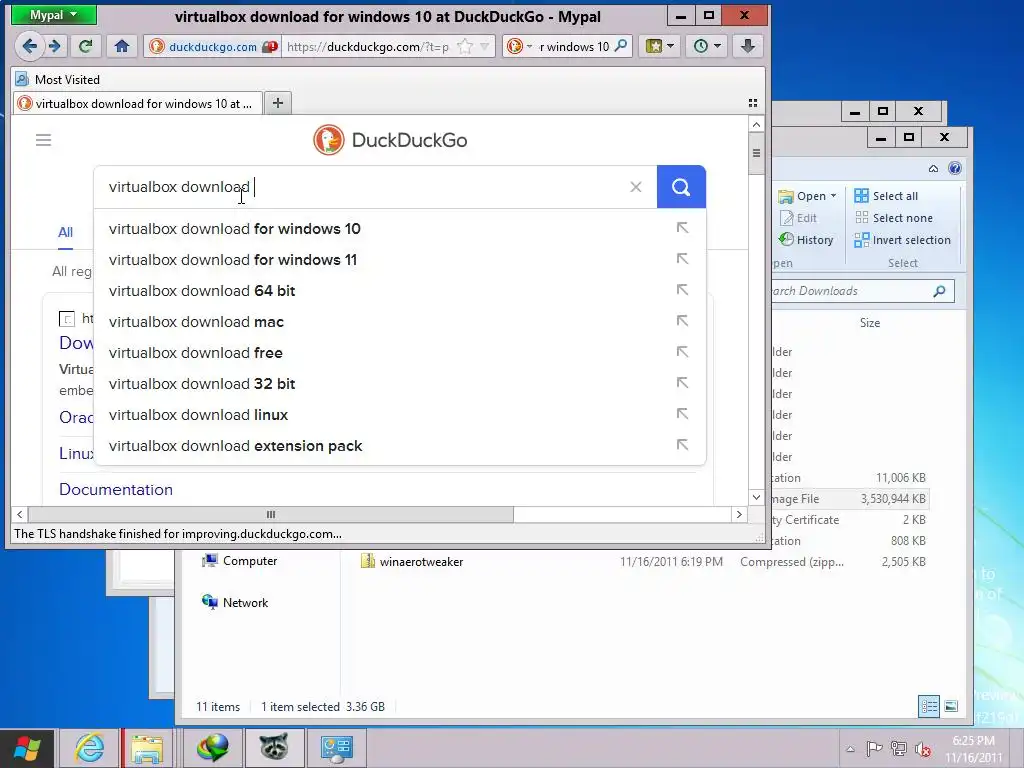Image resolution: width=1024 pixels, height=768 pixels.
Task: Go forward in Mypal browser
Action: point(55,46)
